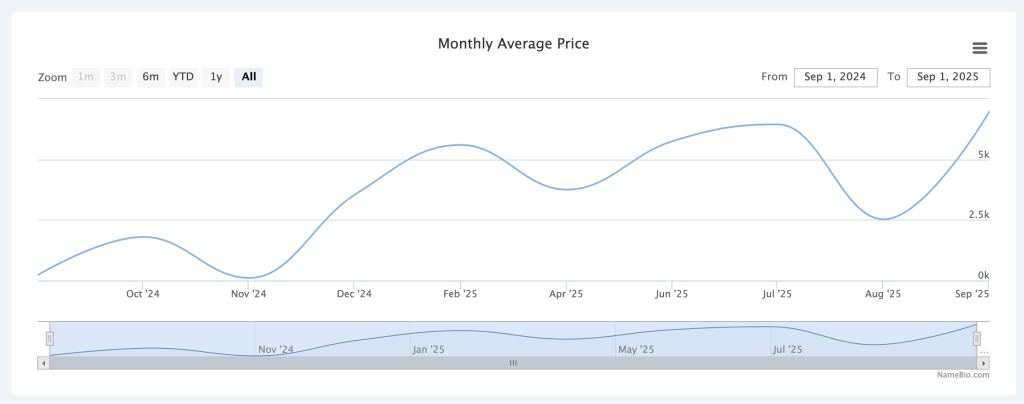Open the chart context menu hamburger icon
This screenshot has width=1024, height=404.
(x=980, y=48)
